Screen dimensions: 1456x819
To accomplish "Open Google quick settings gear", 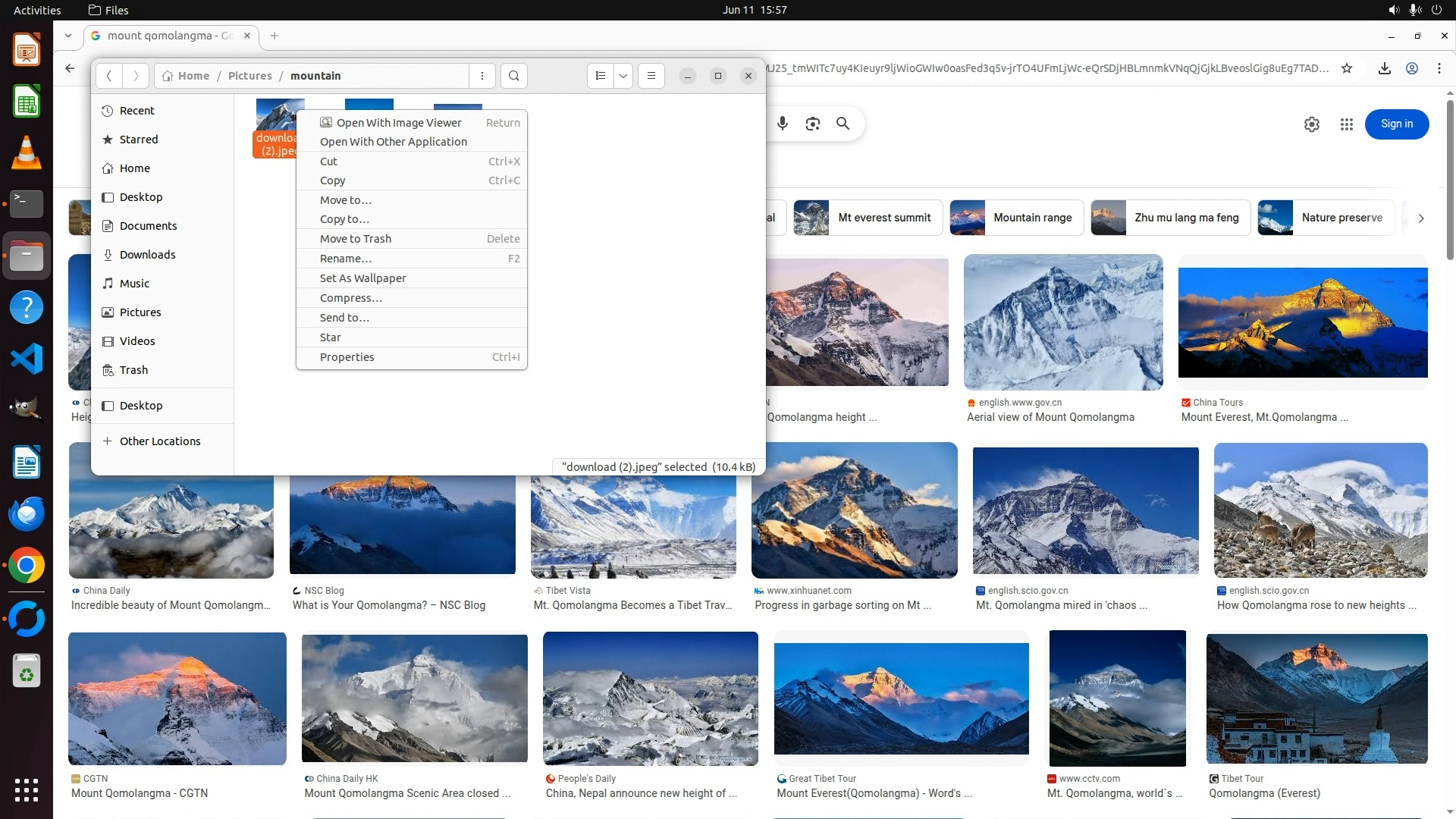I will [1312, 124].
